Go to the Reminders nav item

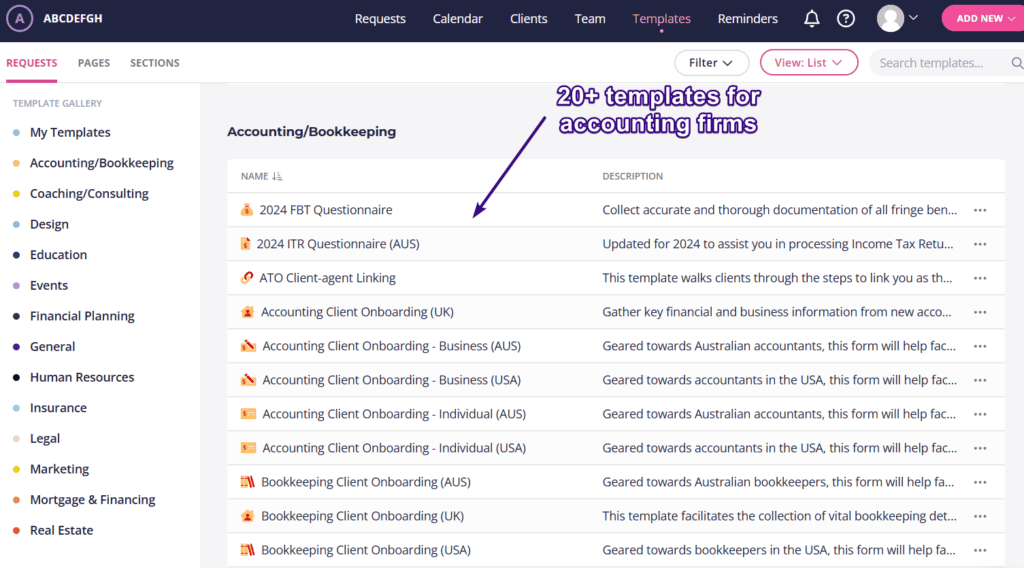click(x=747, y=18)
